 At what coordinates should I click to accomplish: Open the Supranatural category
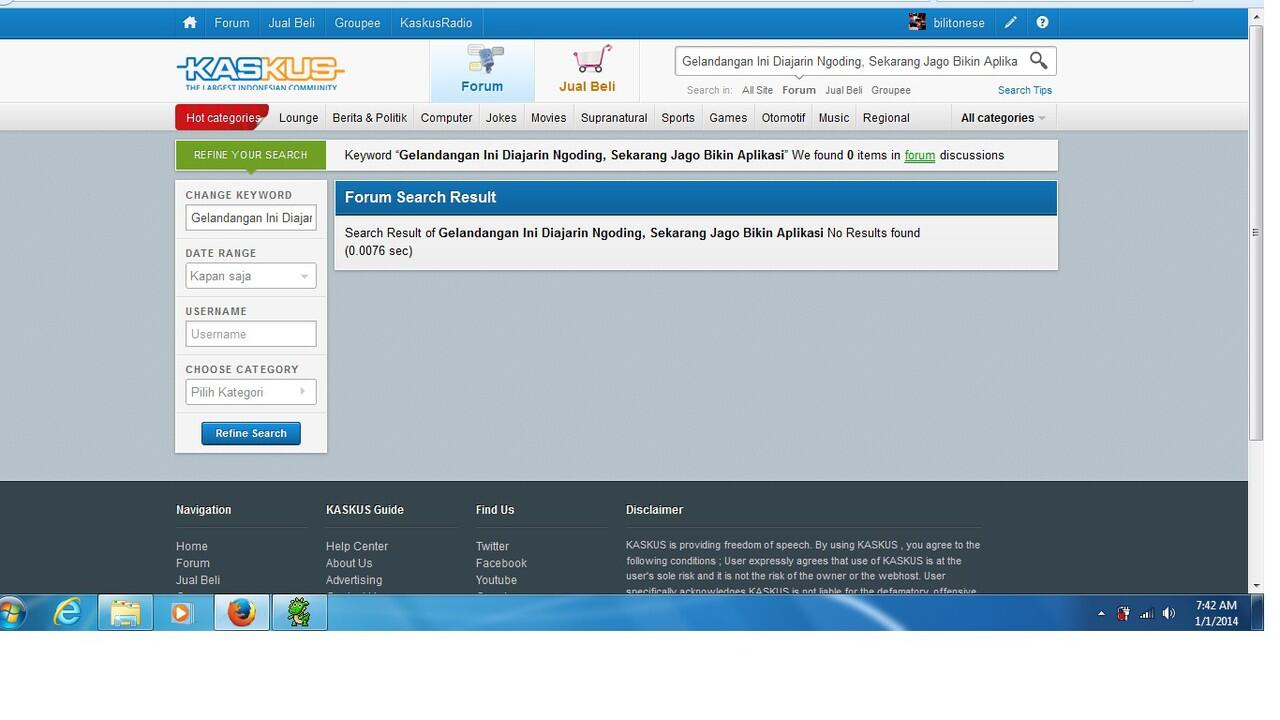pyautogui.click(x=614, y=117)
